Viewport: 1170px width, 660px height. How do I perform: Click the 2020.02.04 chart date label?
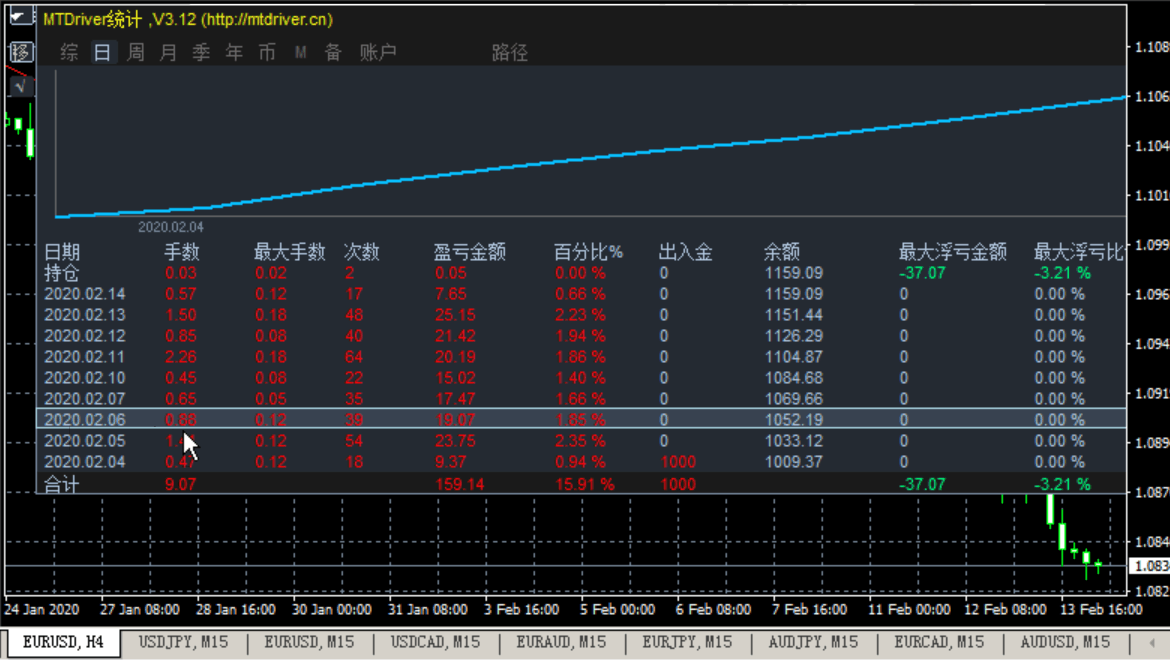coord(171,227)
